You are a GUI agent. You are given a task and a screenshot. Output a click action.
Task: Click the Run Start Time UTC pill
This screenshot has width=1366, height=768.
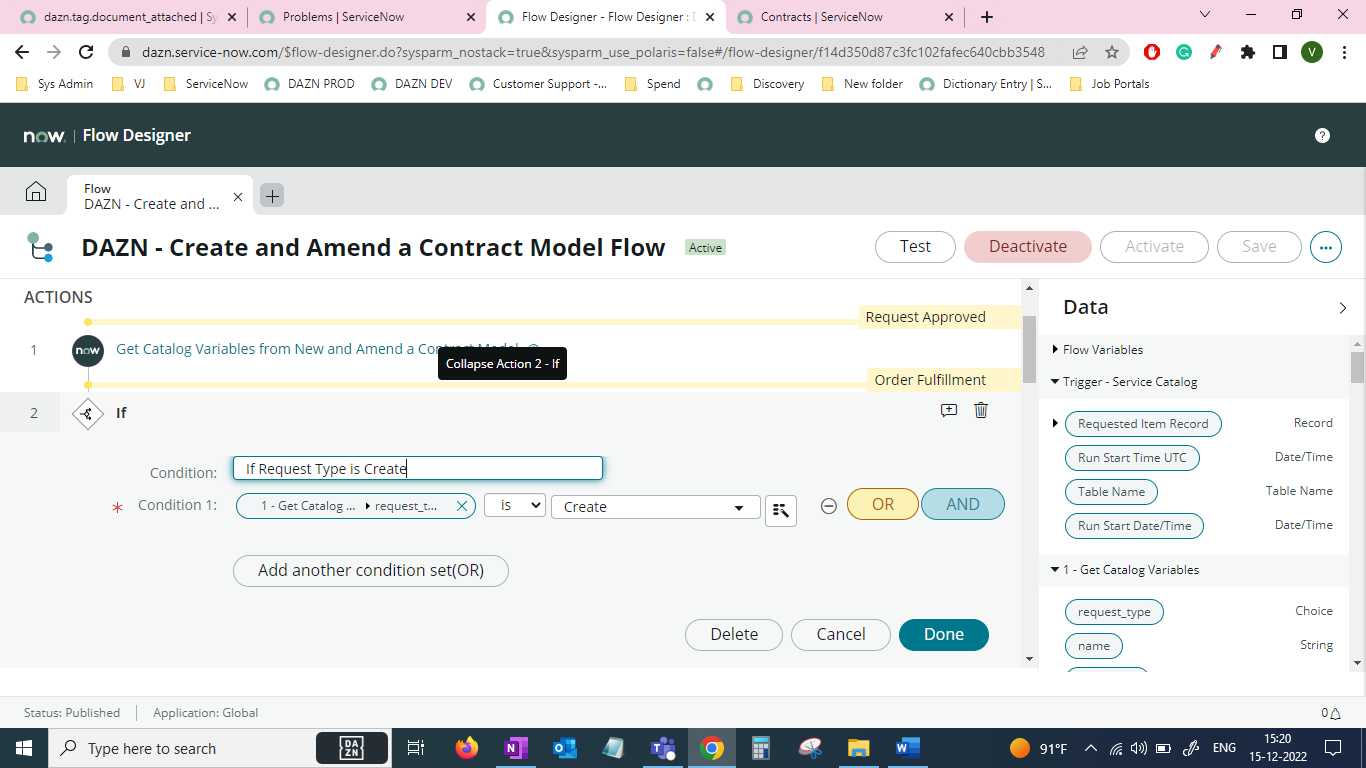click(x=1132, y=458)
